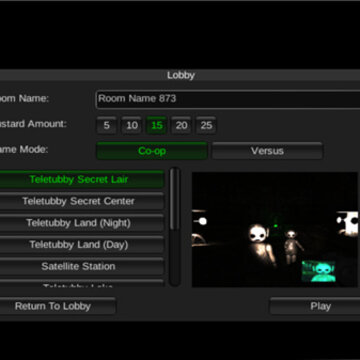Pick the Satellite Station map
This screenshot has height=360, width=360.
(82, 266)
